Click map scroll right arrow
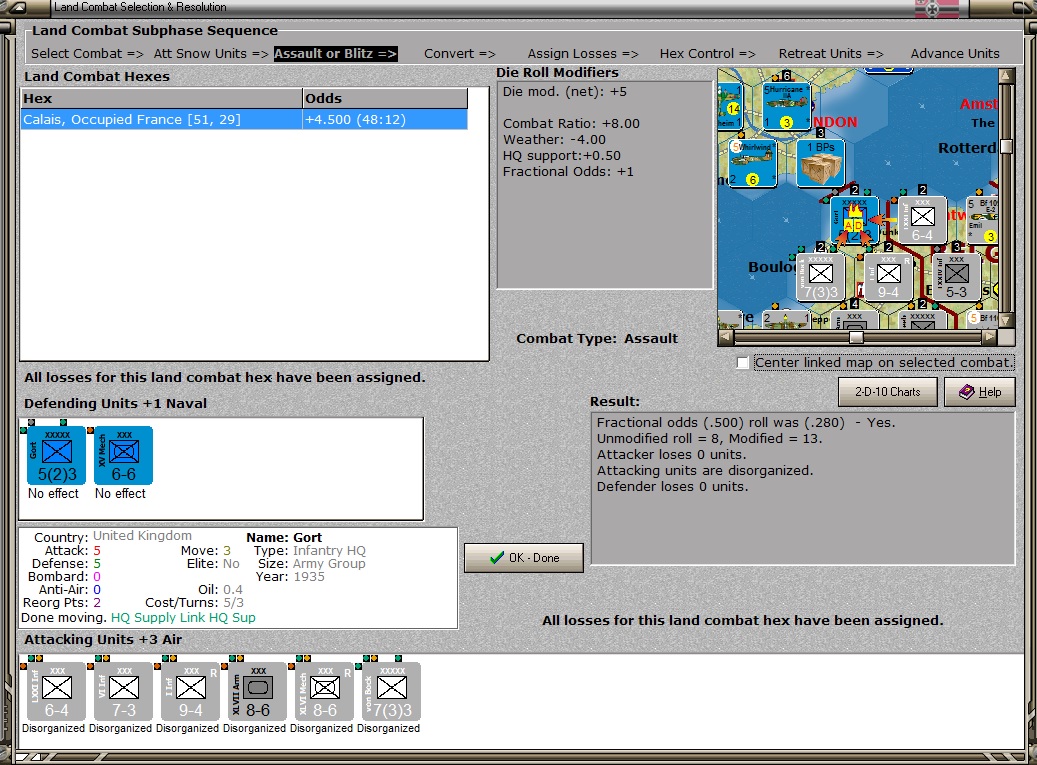This screenshot has width=1037, height=765. click(989, 338)
